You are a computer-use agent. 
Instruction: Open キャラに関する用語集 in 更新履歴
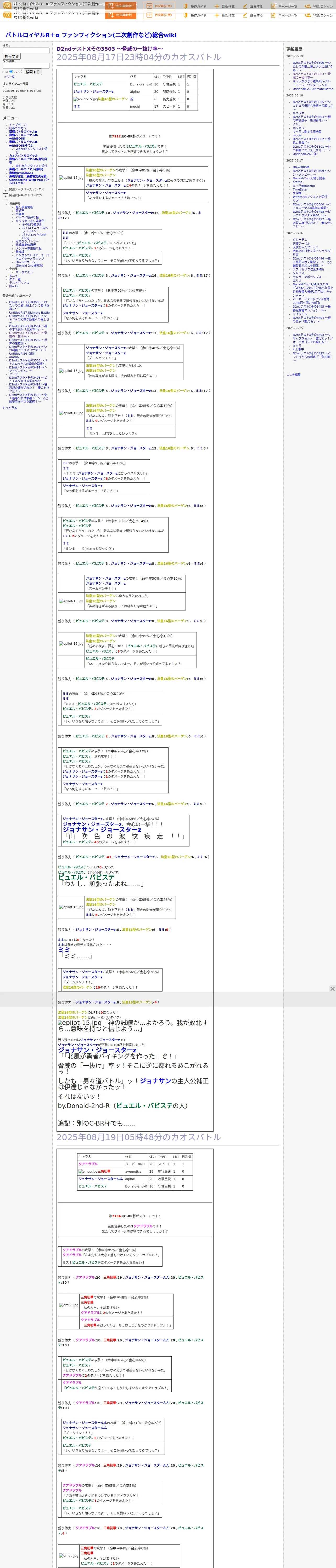[307, 131]
